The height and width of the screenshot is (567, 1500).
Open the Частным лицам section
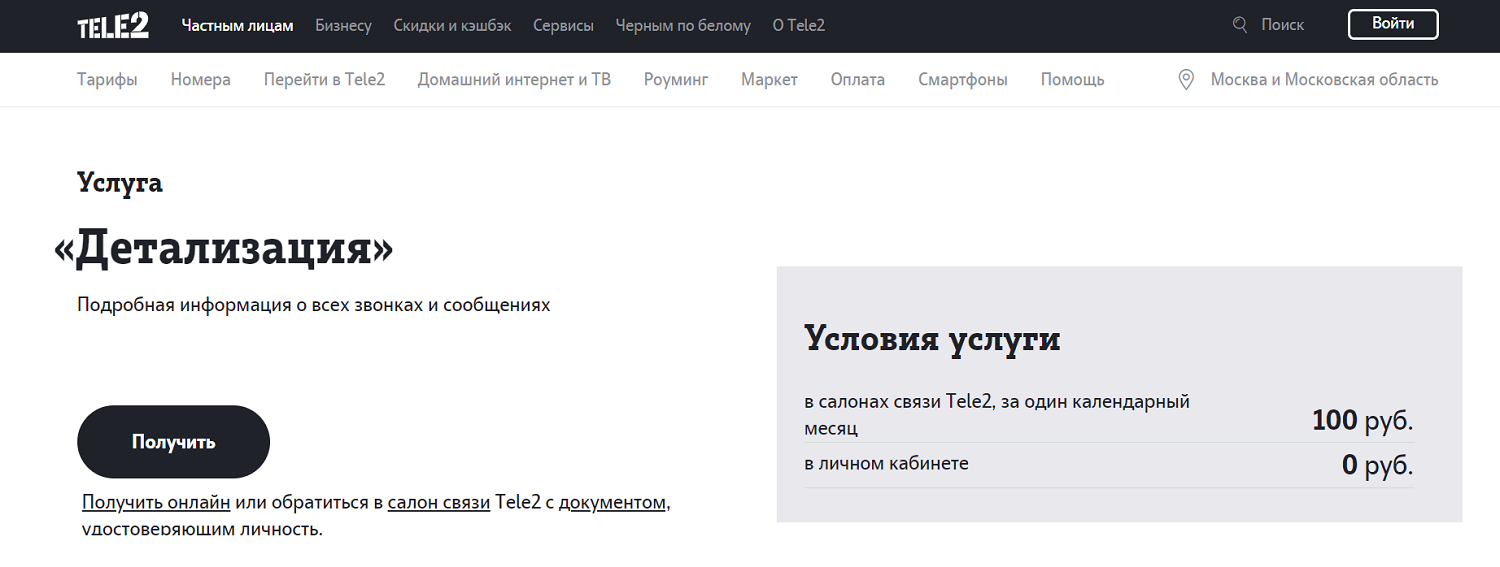[x=237, y=26]
